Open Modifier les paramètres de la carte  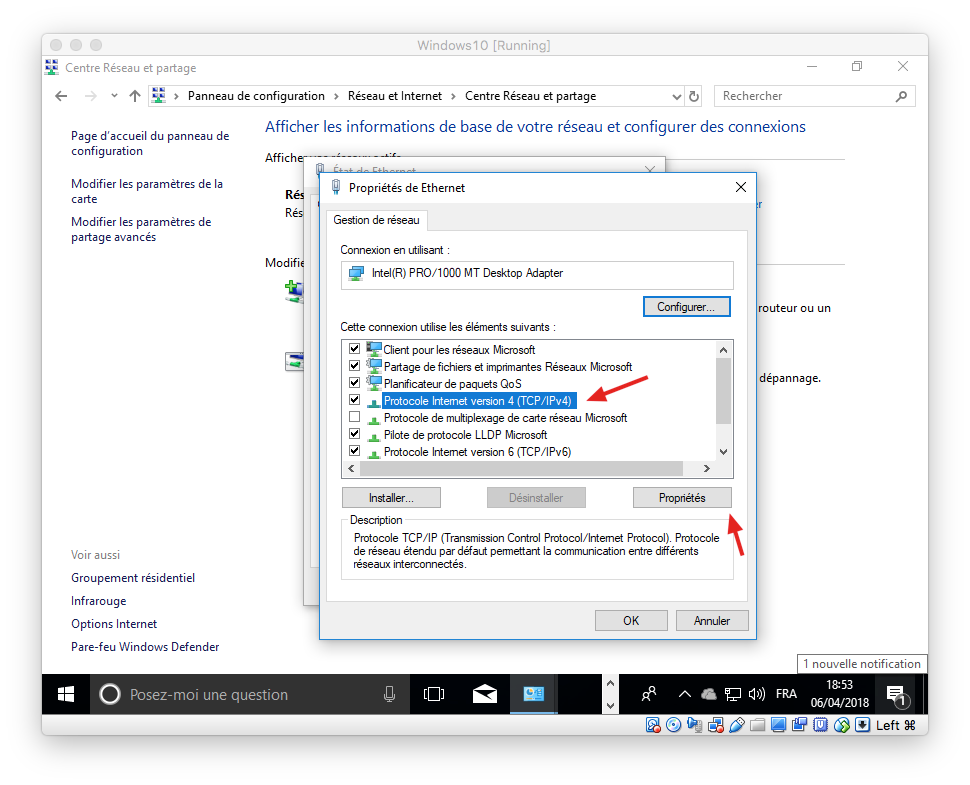[147, 191]
